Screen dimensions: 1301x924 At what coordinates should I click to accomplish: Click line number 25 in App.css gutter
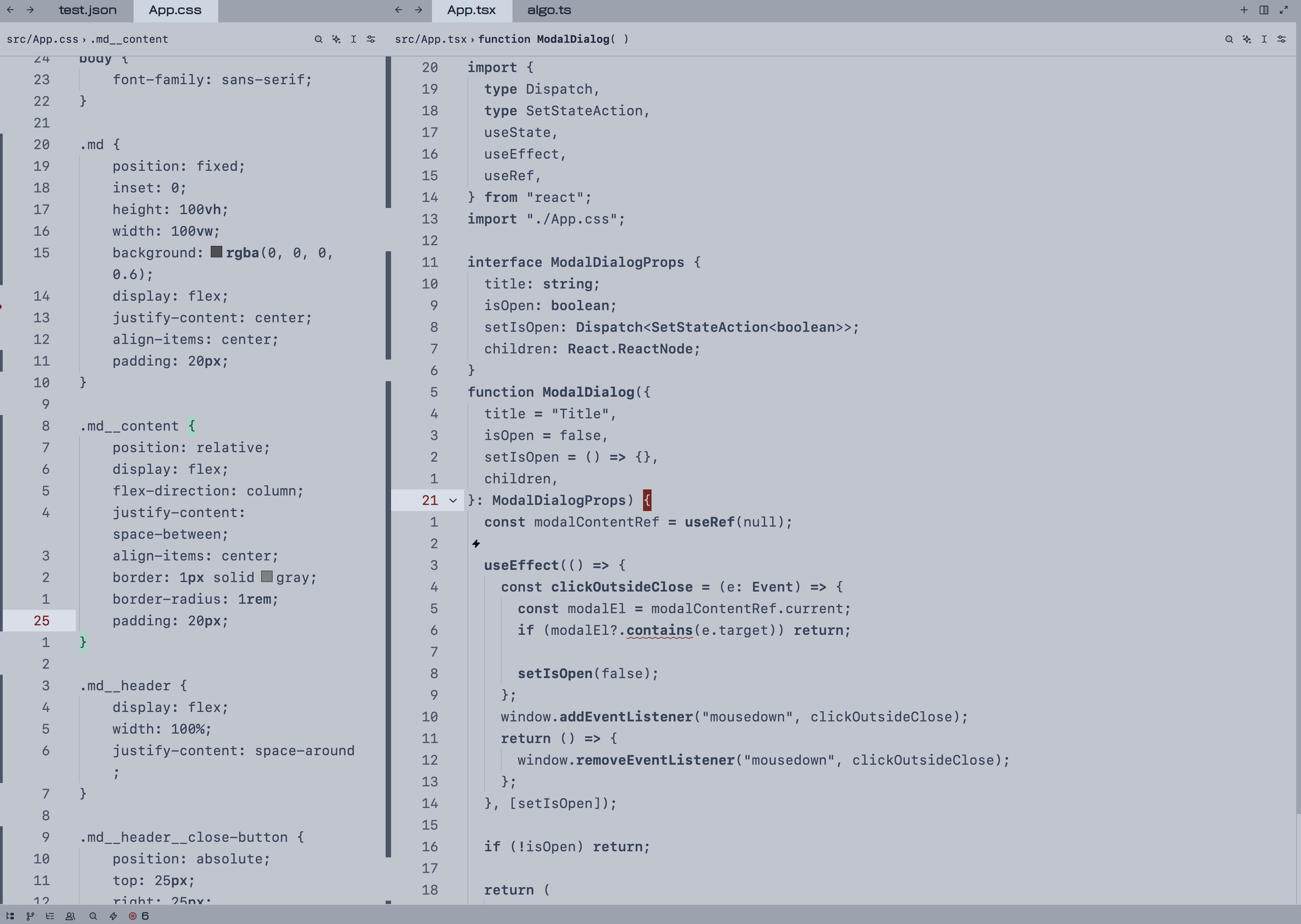tap(42, 621)
